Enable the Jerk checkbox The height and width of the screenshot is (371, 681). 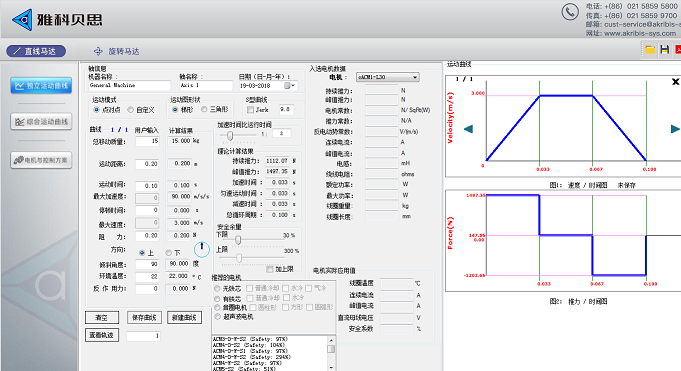coord(250,110)
